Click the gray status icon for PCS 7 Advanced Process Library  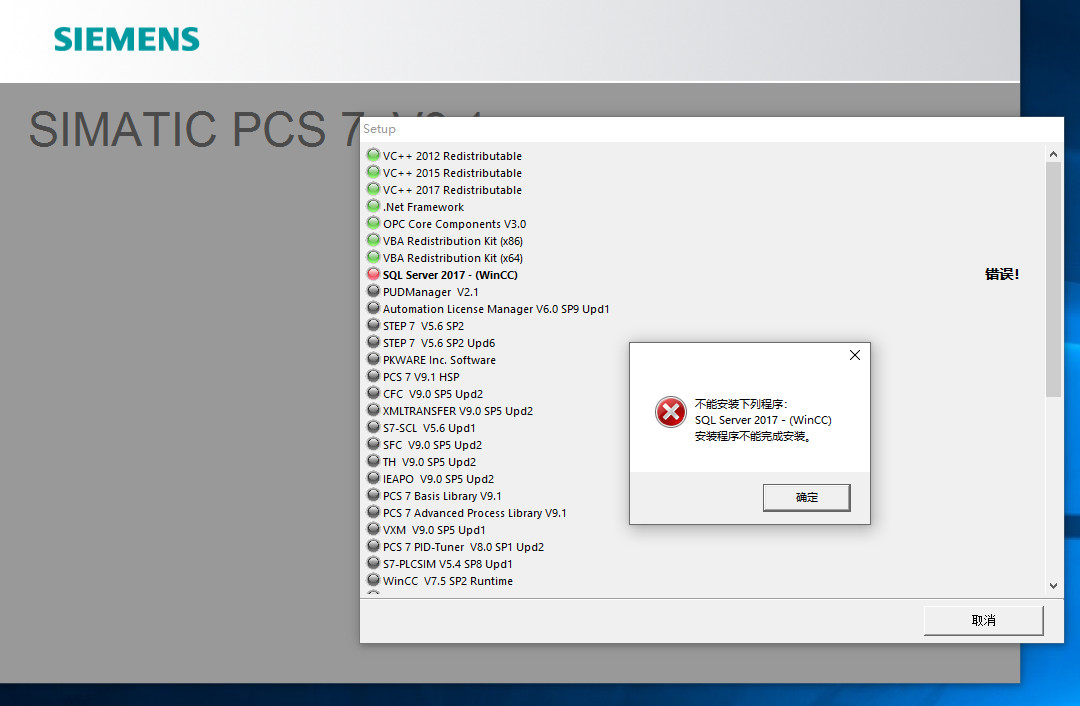pos(373,511)
